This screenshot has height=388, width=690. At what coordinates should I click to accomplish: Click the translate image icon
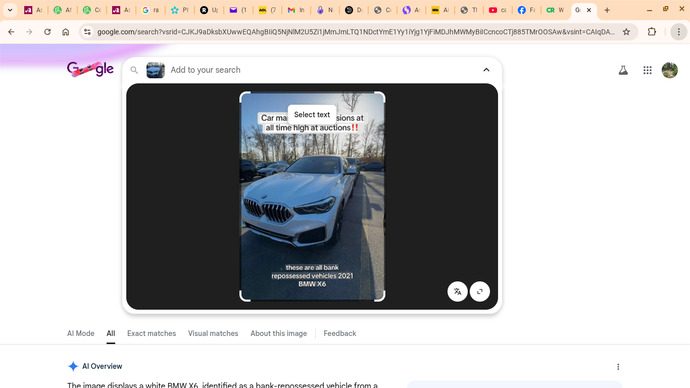pos(457,292)
